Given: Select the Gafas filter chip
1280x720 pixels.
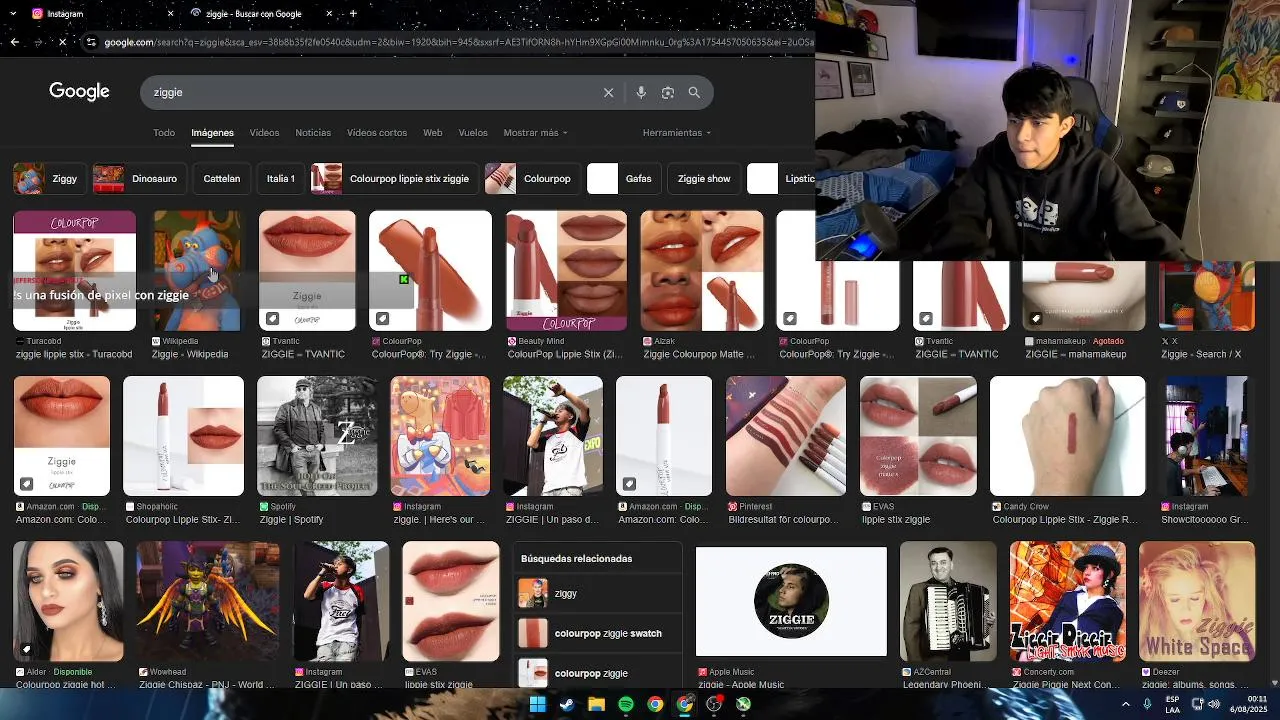Looking at the screenshot, I should click(622, 179).
